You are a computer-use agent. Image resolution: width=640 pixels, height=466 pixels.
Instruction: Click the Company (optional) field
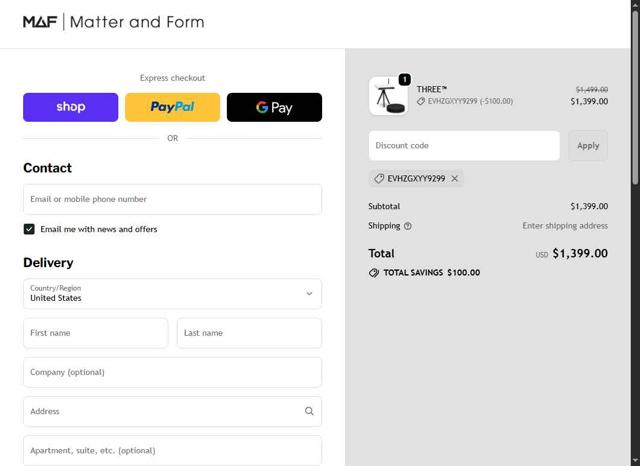coord(172,372)
